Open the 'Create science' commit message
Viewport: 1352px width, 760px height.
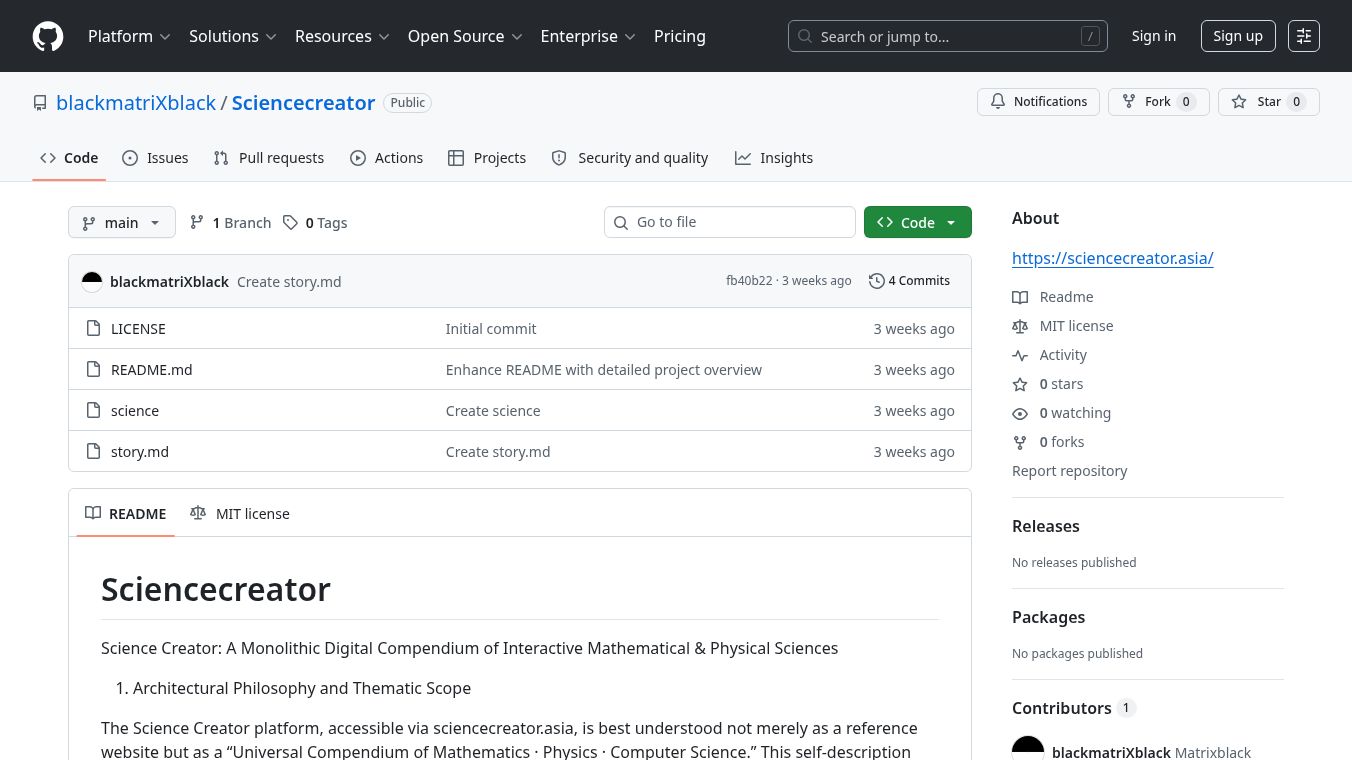pyautogui.click(x=493, y=411)
